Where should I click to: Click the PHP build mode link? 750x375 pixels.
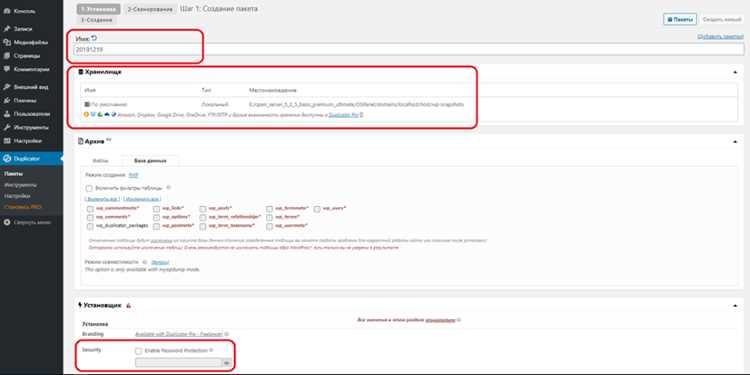[133, 175]
